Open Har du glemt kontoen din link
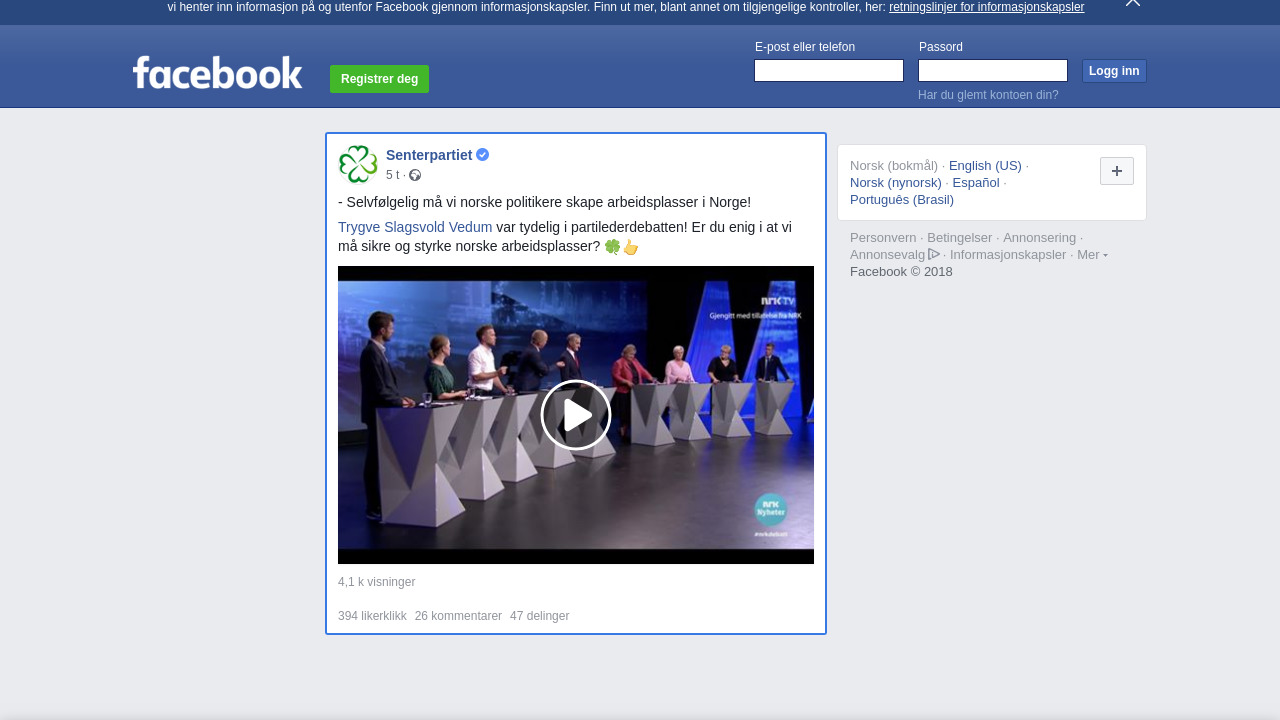This screenshot has width=1280, height=720. tap(988, 95)
